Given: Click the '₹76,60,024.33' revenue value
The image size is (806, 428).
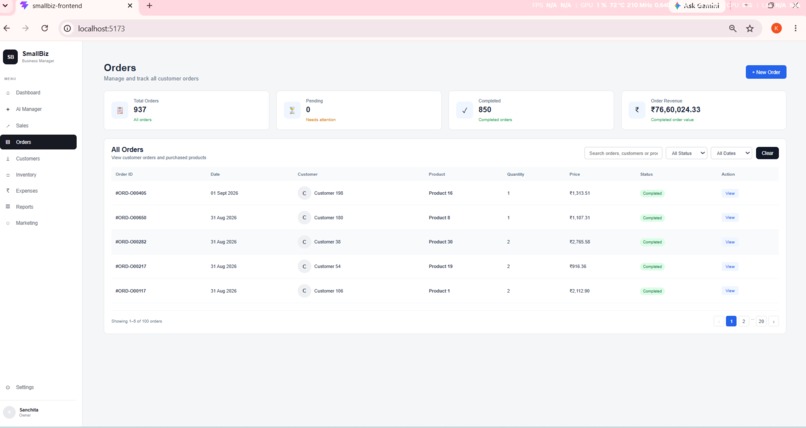Looking at the screenshot, I should pos(675,109).
